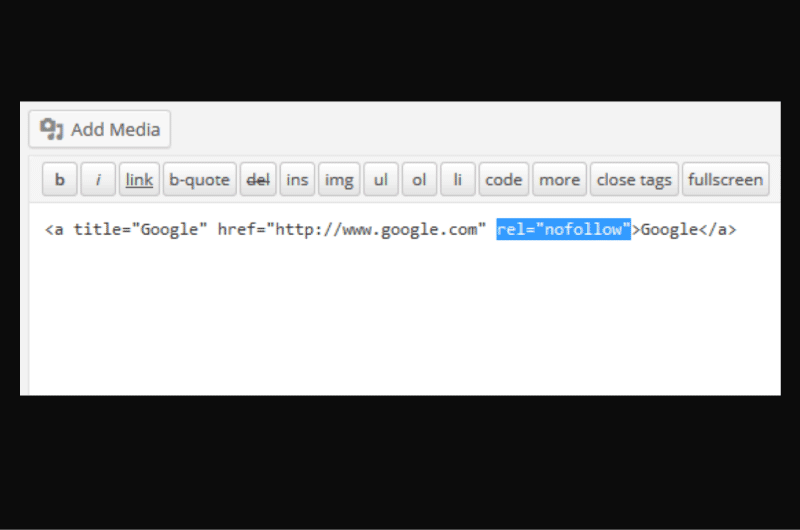Click the media icon beside Add Media
Viewport: 800px width, 530px height.
pos(52,129)
